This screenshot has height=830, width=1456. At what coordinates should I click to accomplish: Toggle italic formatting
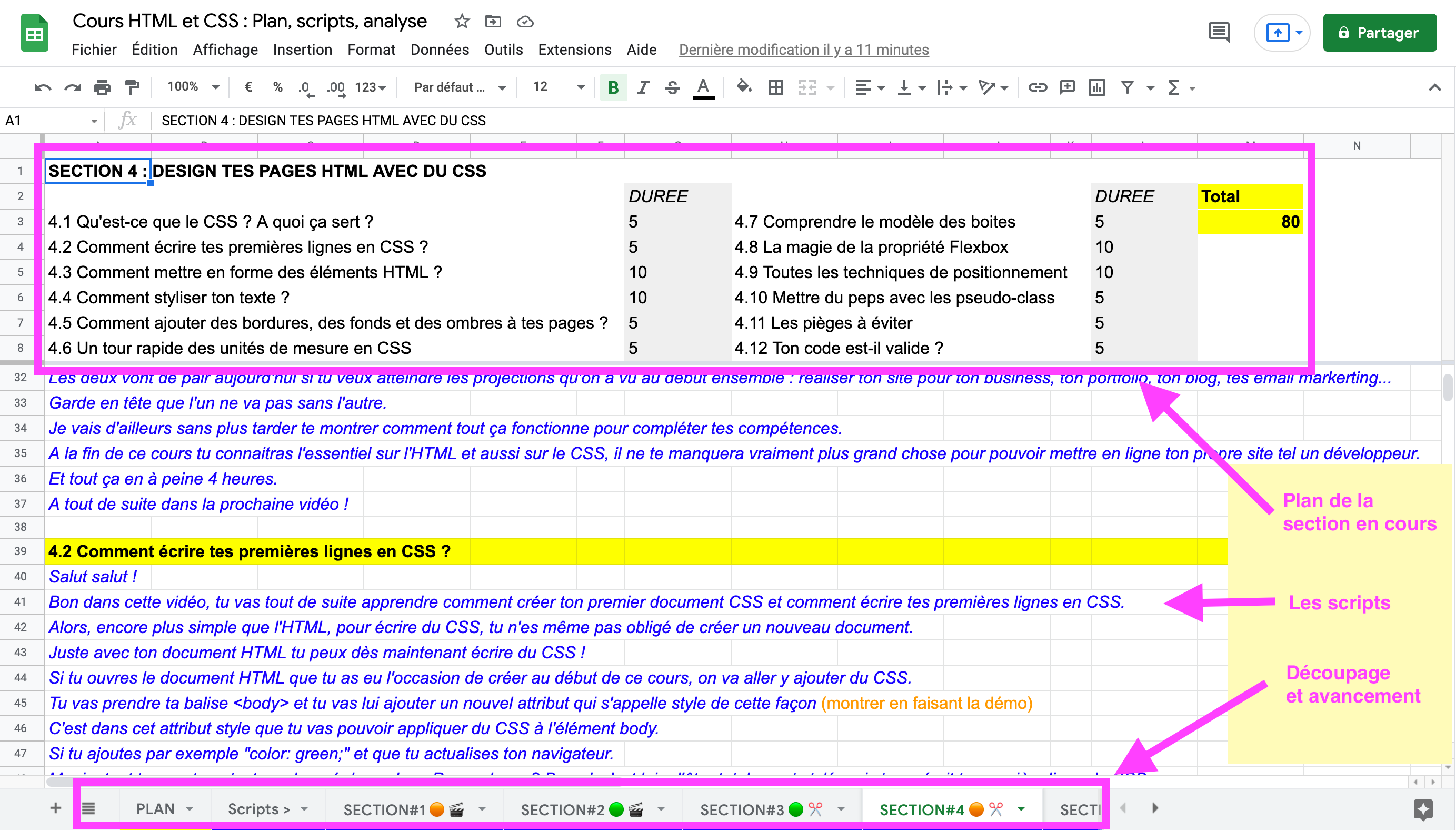pyautogui.click(x=643, y=87)
